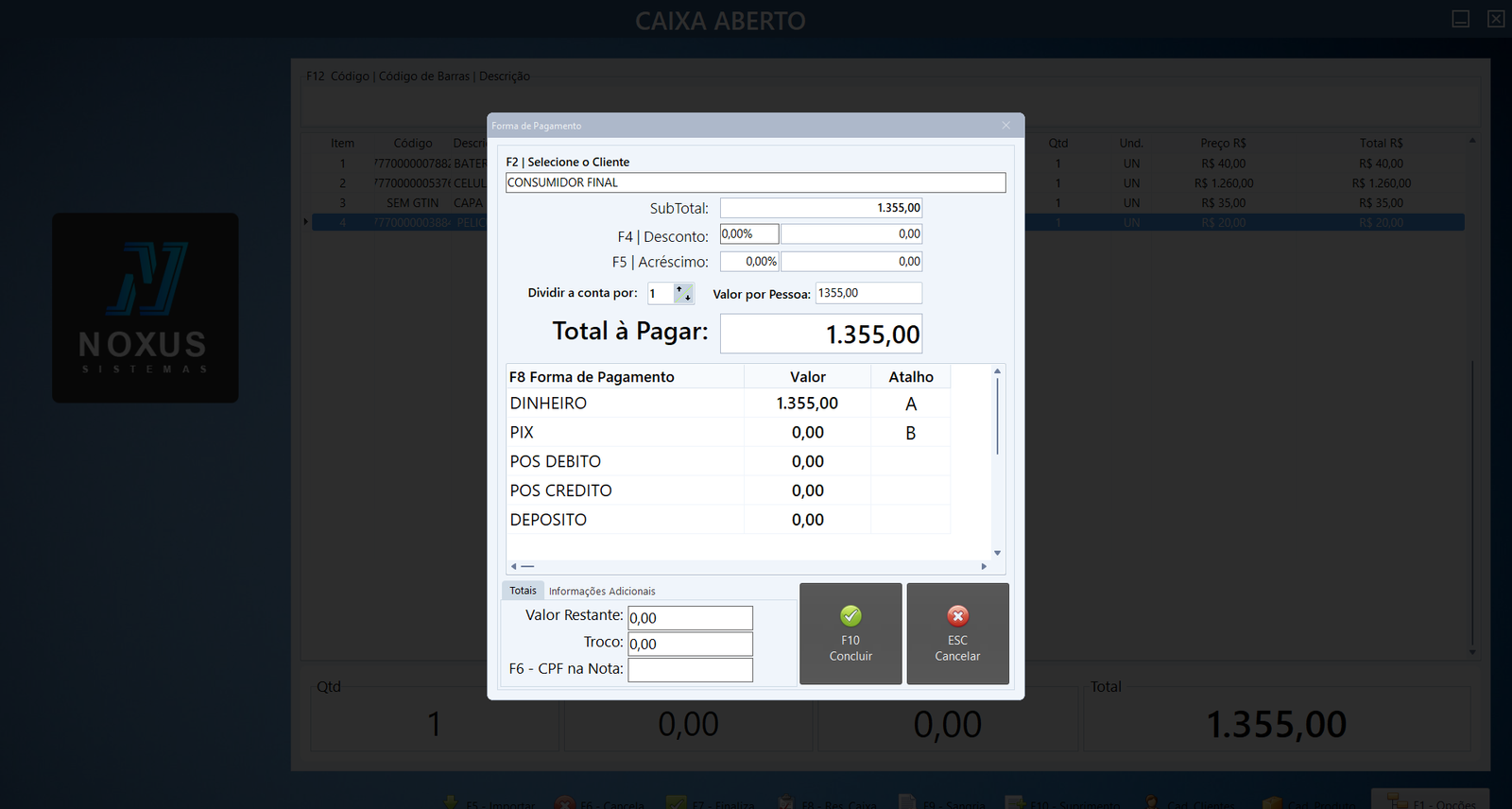This screenshot has width=1512, height=809.
Task: Click the red X ESC Cancelar icon
Action: [x=957, y=616]
